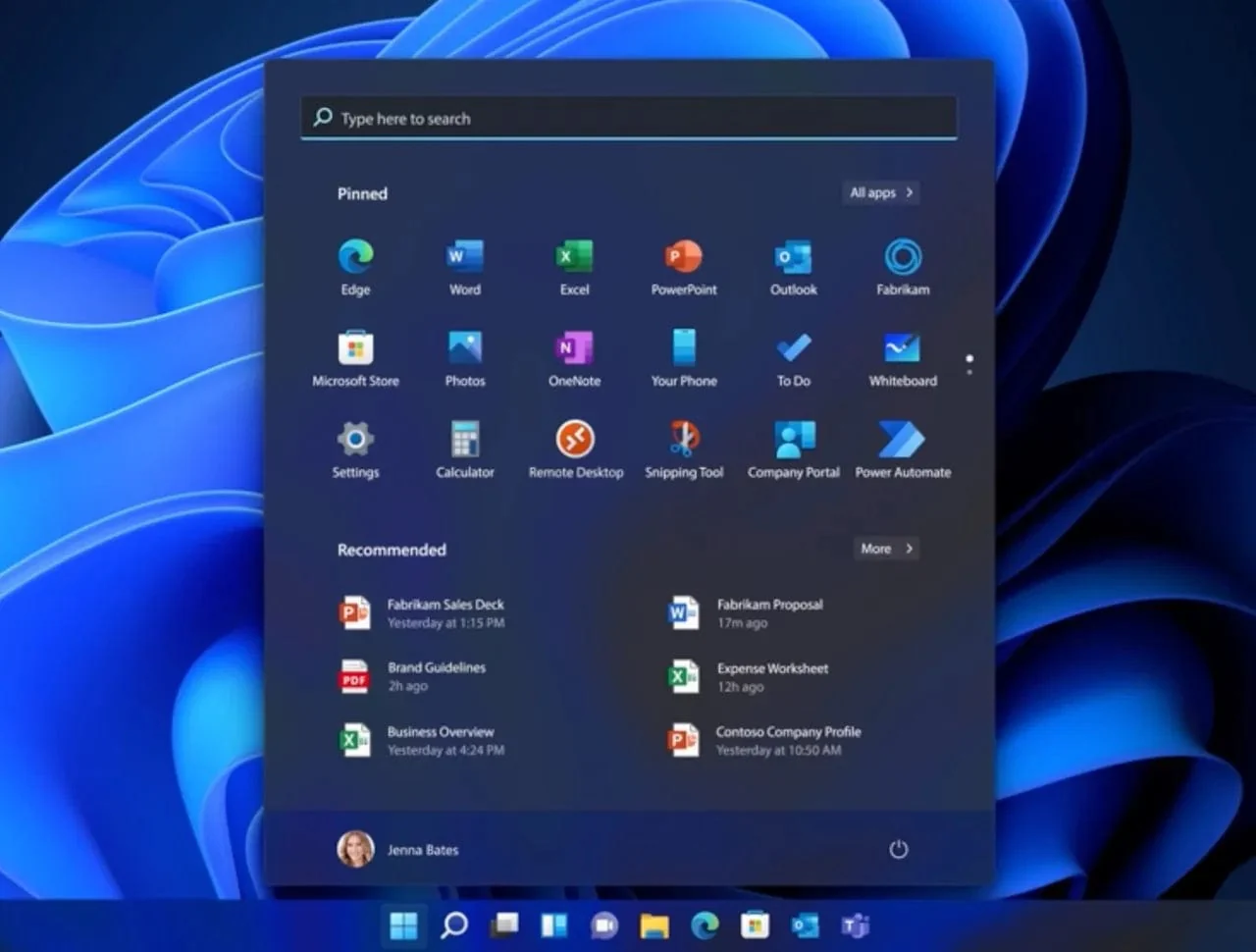Screen dimensions: 1256x952
Task: Open Microsoft Store from the pinned apps
Action: 355,357
